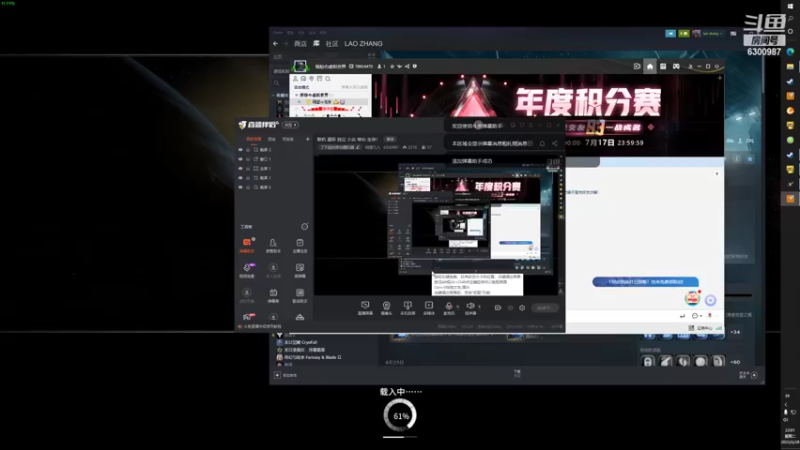Click the pig avatar icon in the chat window
Screen dimensions: 800x450
pos(692,298)
